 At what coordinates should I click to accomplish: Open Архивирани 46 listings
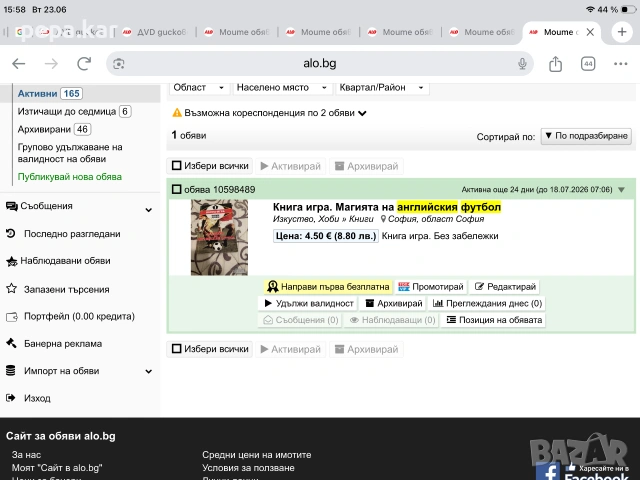54,129
